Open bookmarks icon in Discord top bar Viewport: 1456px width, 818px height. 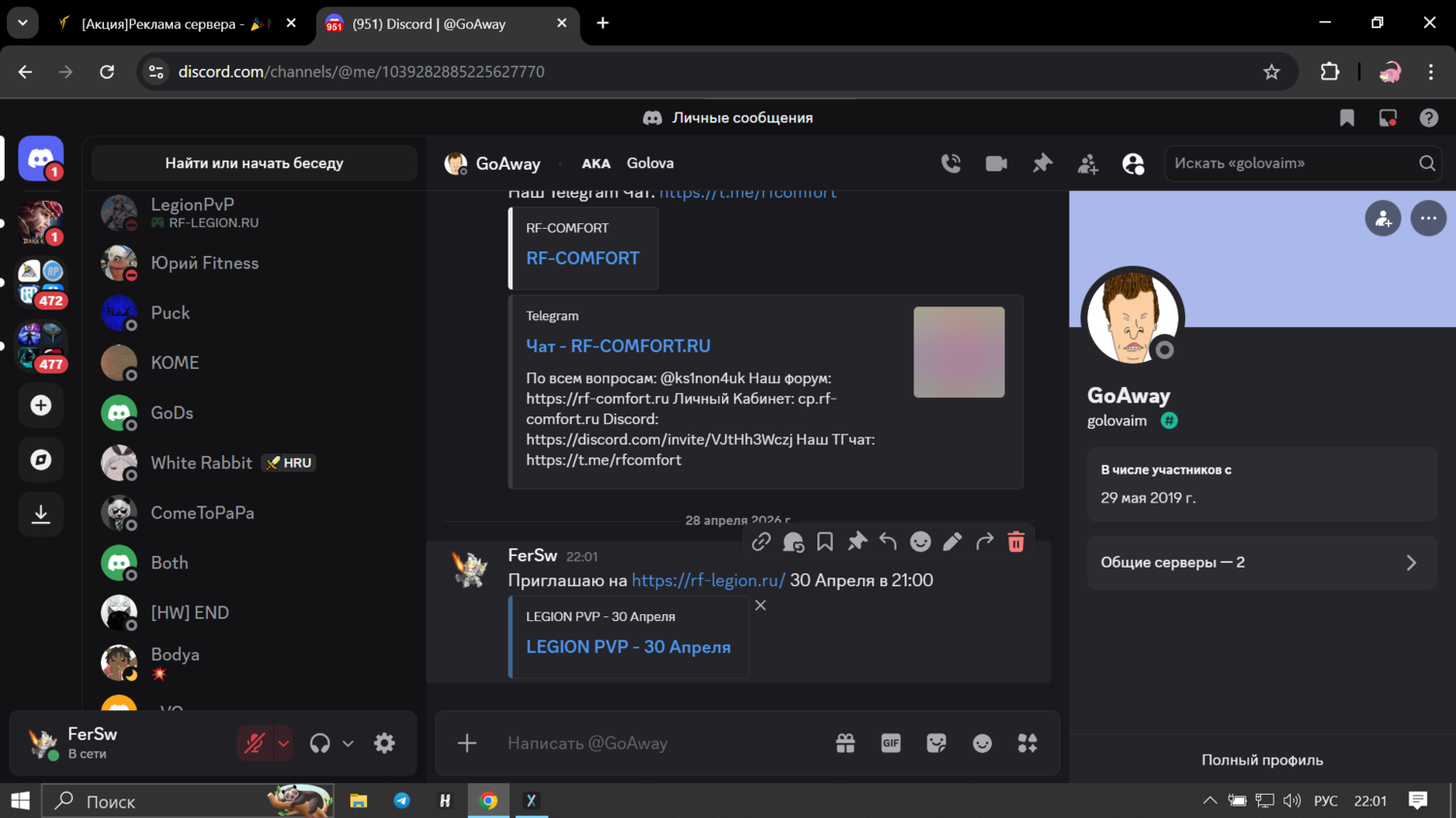pyautogui.click(x=1347, y=117)
